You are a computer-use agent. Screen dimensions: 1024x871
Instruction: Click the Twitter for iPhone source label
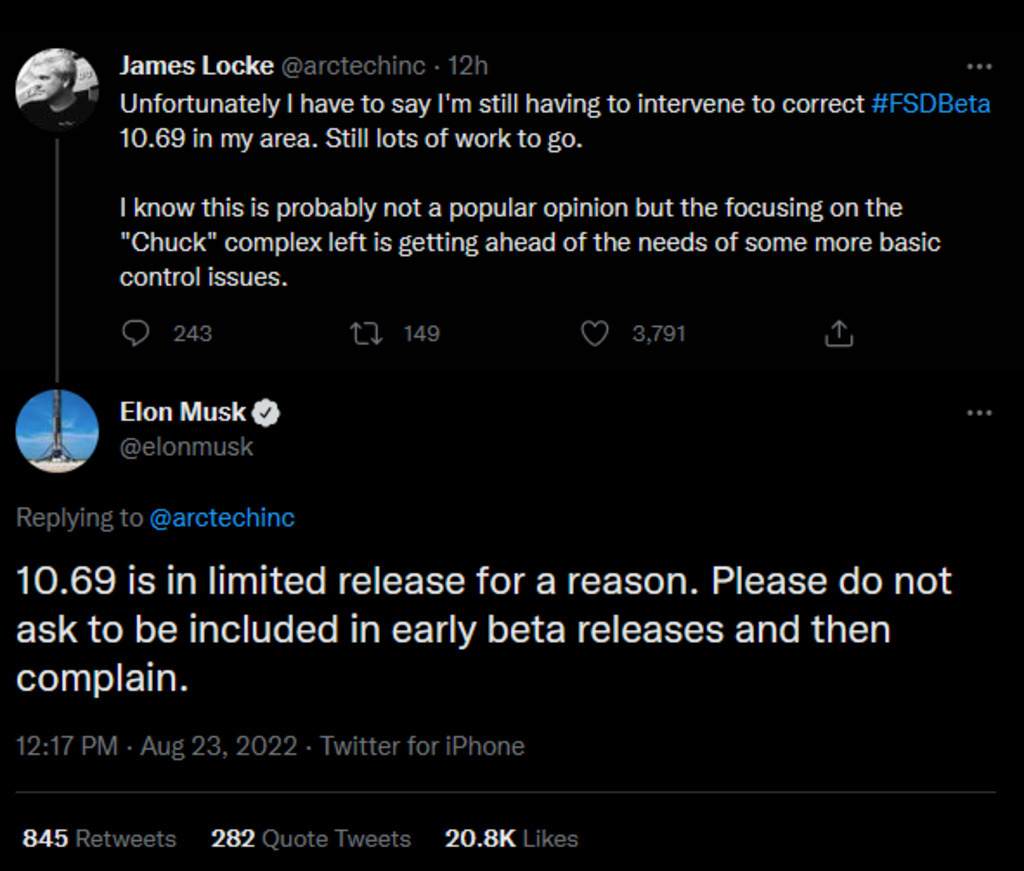[x=422, y=746]
